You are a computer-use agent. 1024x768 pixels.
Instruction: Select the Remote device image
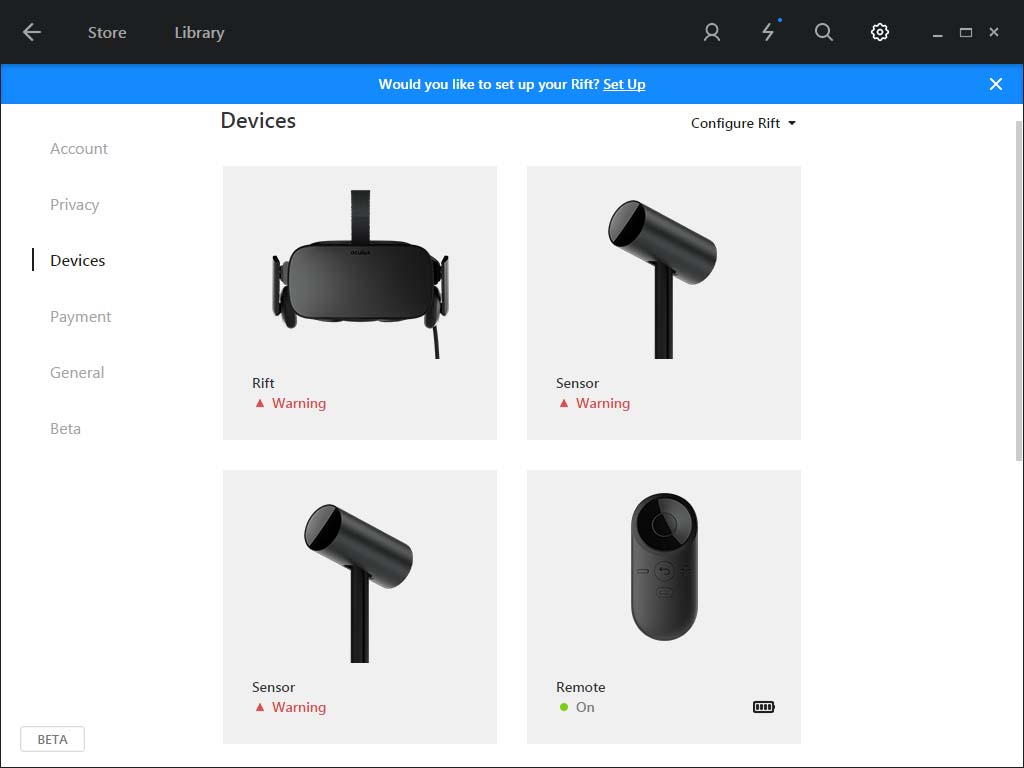(x=664, y=567)
